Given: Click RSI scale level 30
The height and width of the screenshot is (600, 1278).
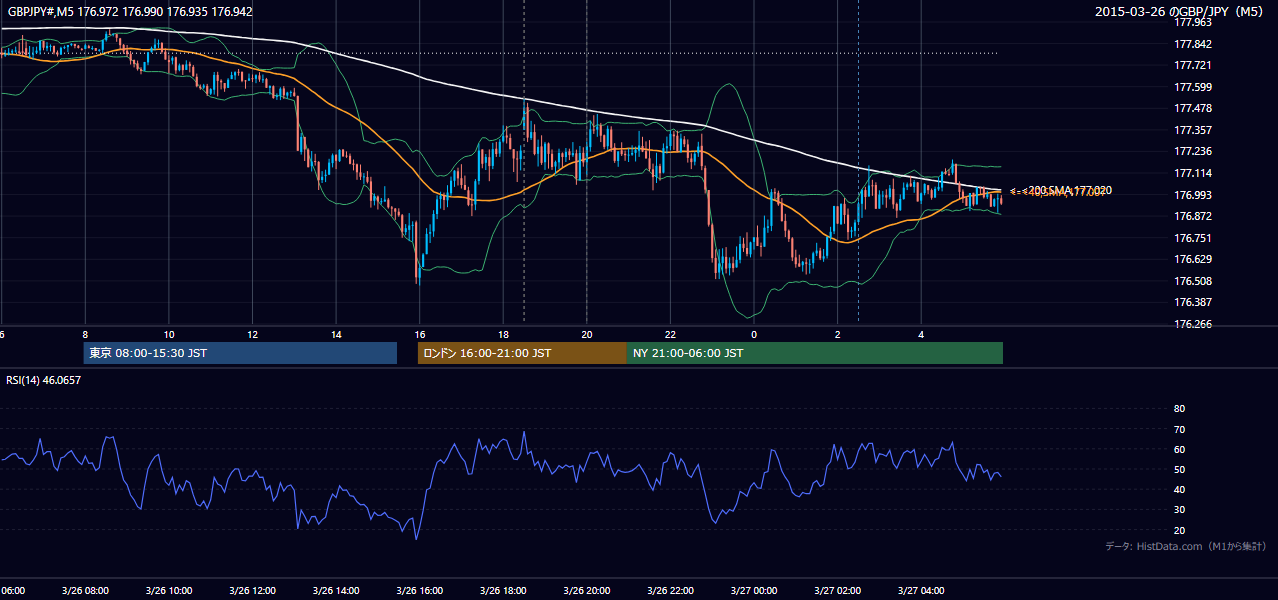Looking at the screenshot, I should (1179, 509).
